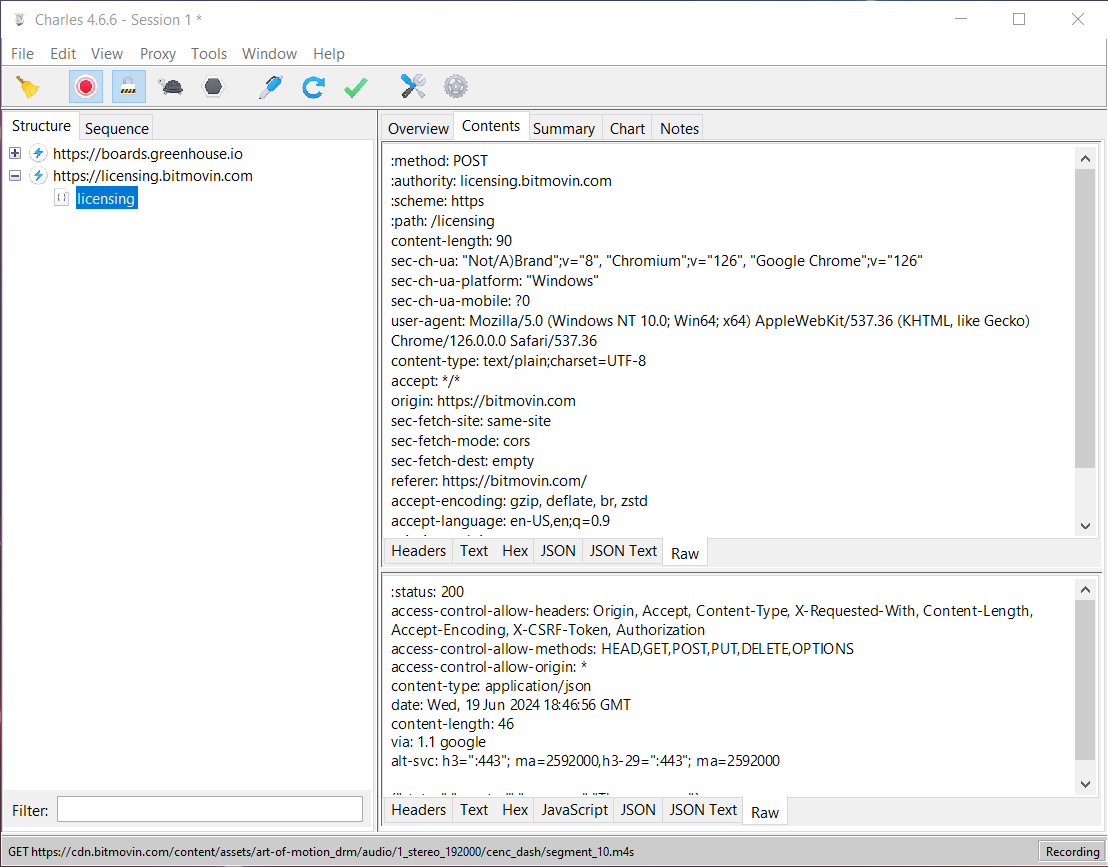Open Tools wrench and screwdriver icon

pyautogui.click(x=413, y=86)
